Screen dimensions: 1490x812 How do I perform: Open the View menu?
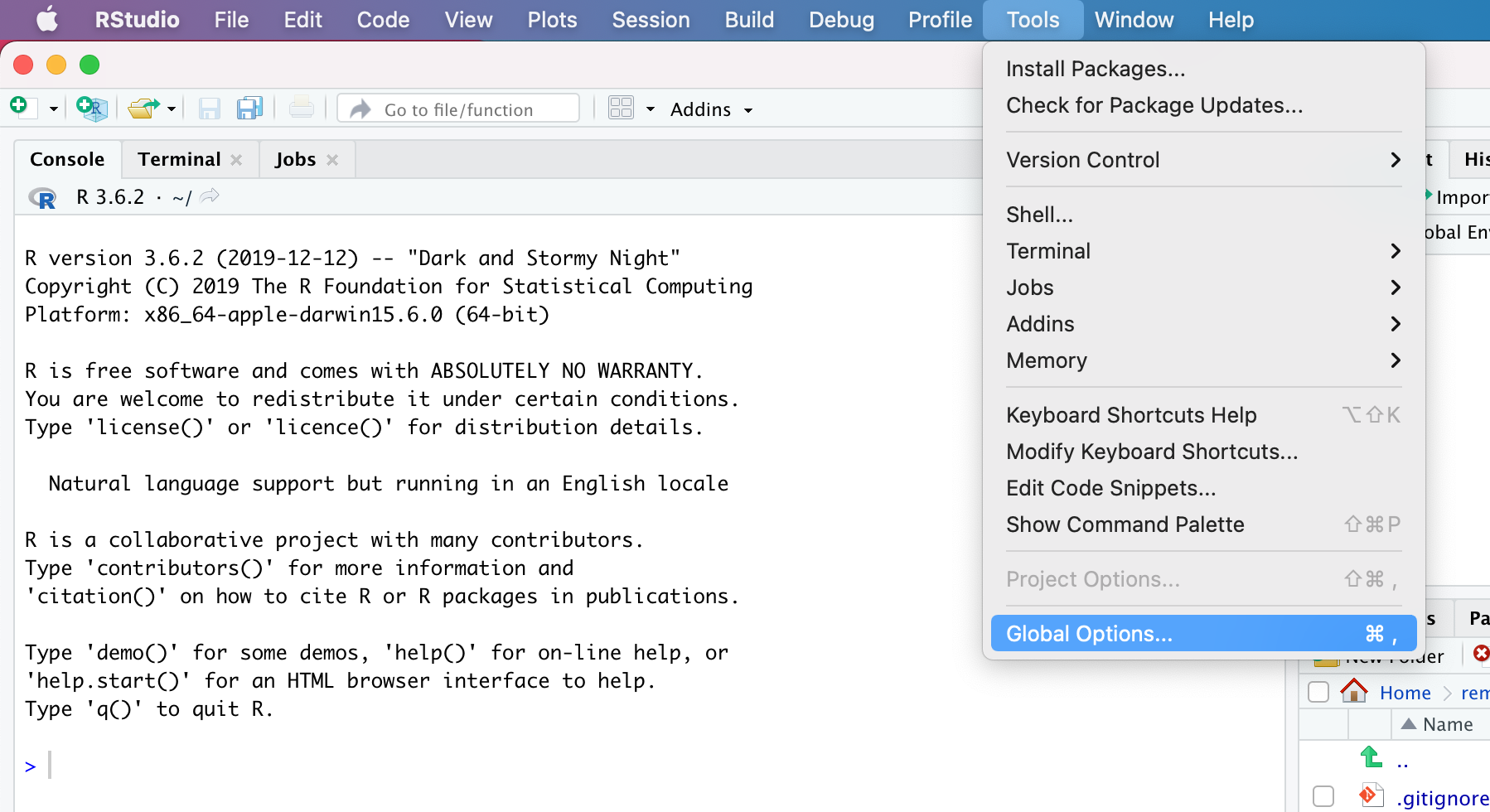[468, 20]
